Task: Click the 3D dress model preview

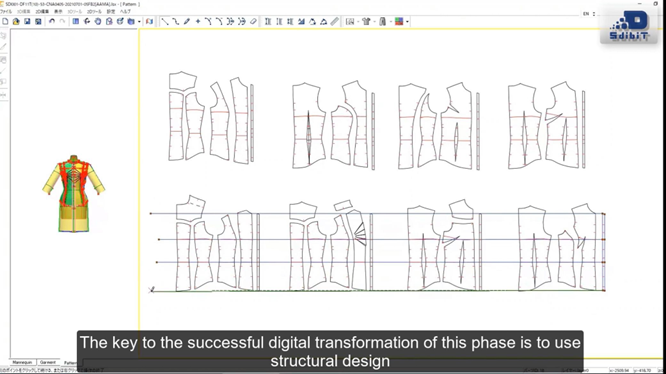Action: [73, 194]
